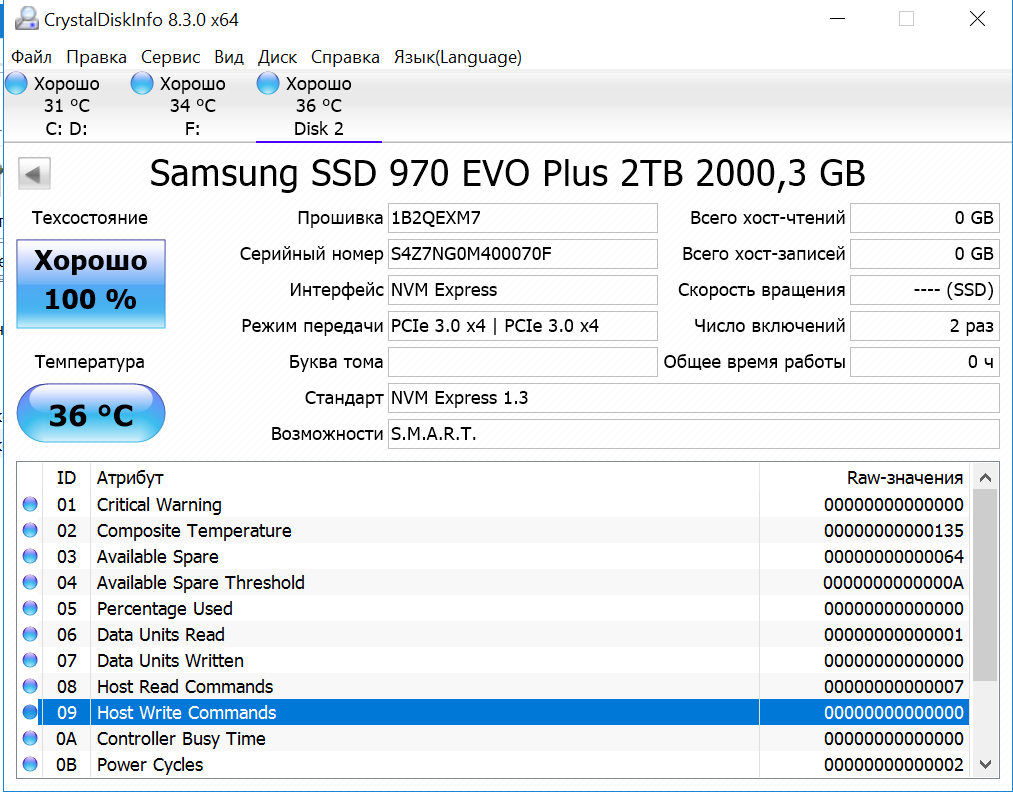The height and width of the screenshot is (796, 1013).
Task: Open the Сервис menu
Action: tap(170, 57)
